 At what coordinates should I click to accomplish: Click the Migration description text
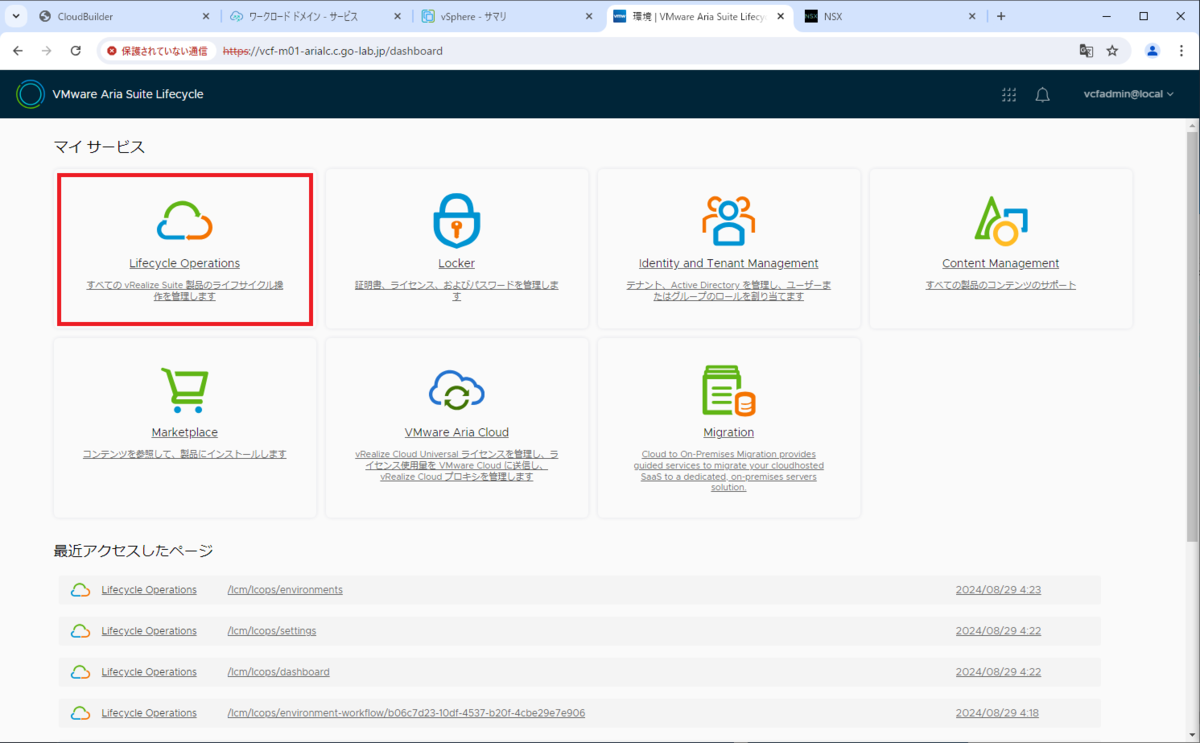click(x=729, y=471)
